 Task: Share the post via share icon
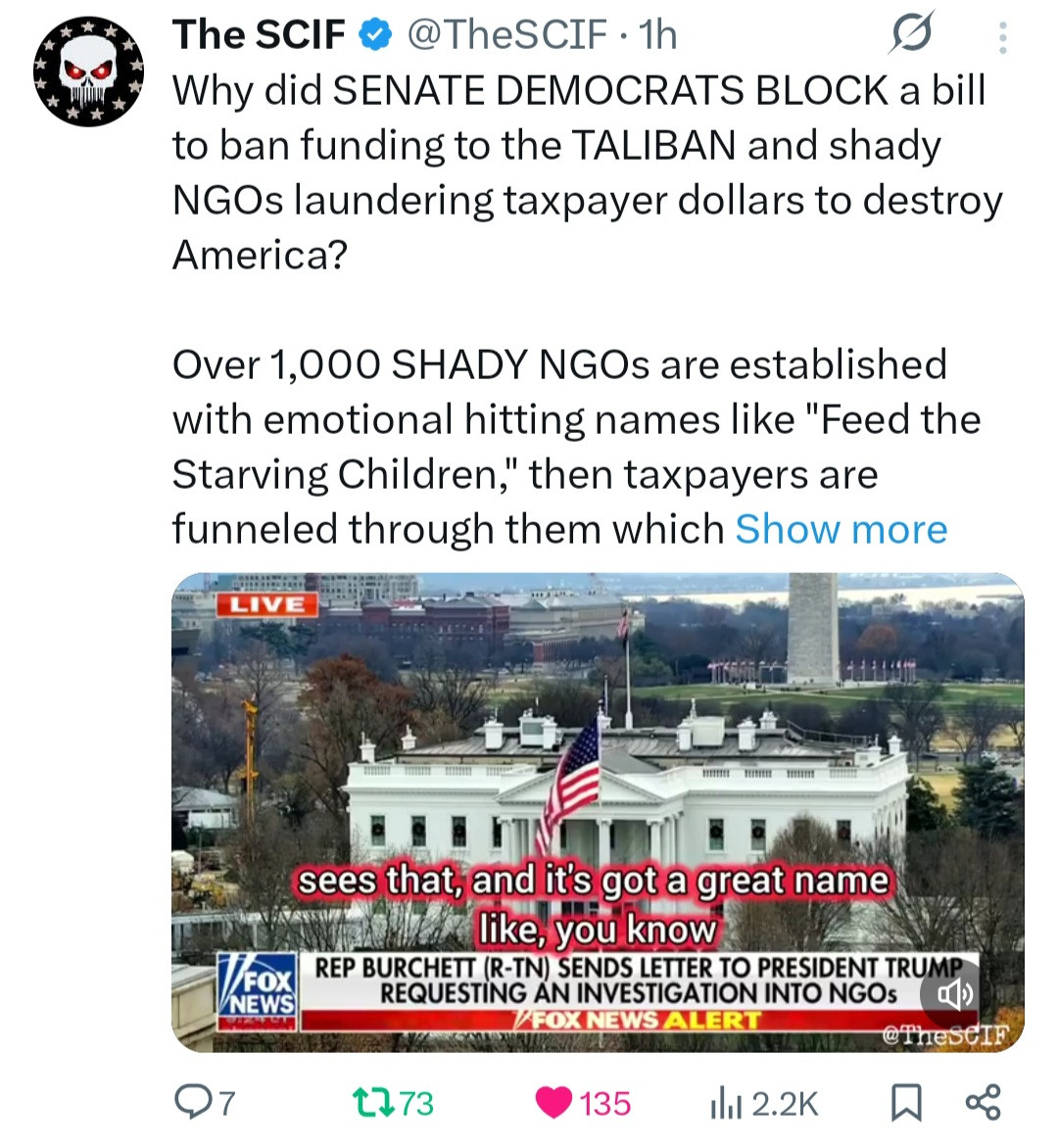click(x=983, y=1103)
